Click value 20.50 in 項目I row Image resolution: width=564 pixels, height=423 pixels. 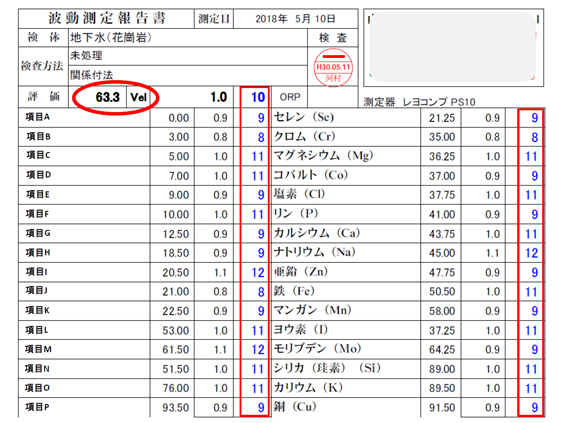[x=176, y=273]
